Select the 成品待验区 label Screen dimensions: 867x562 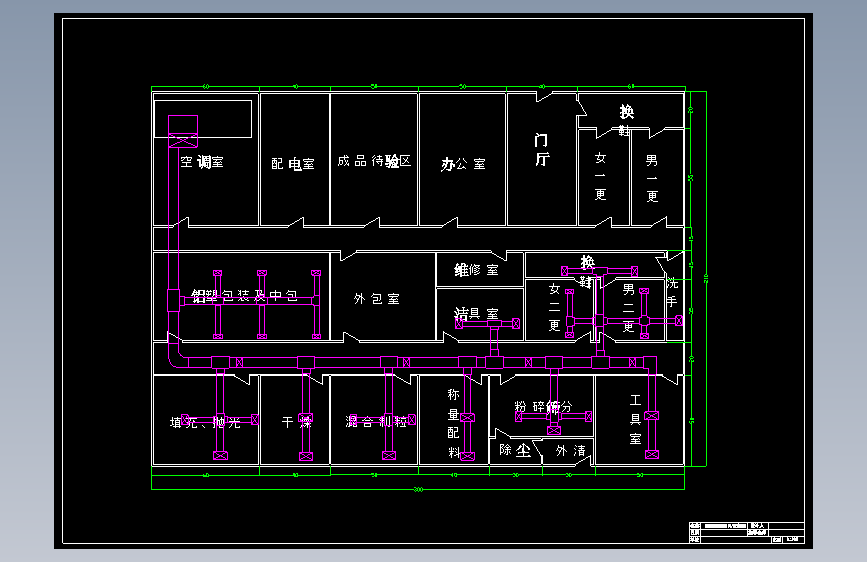[374, 161]
